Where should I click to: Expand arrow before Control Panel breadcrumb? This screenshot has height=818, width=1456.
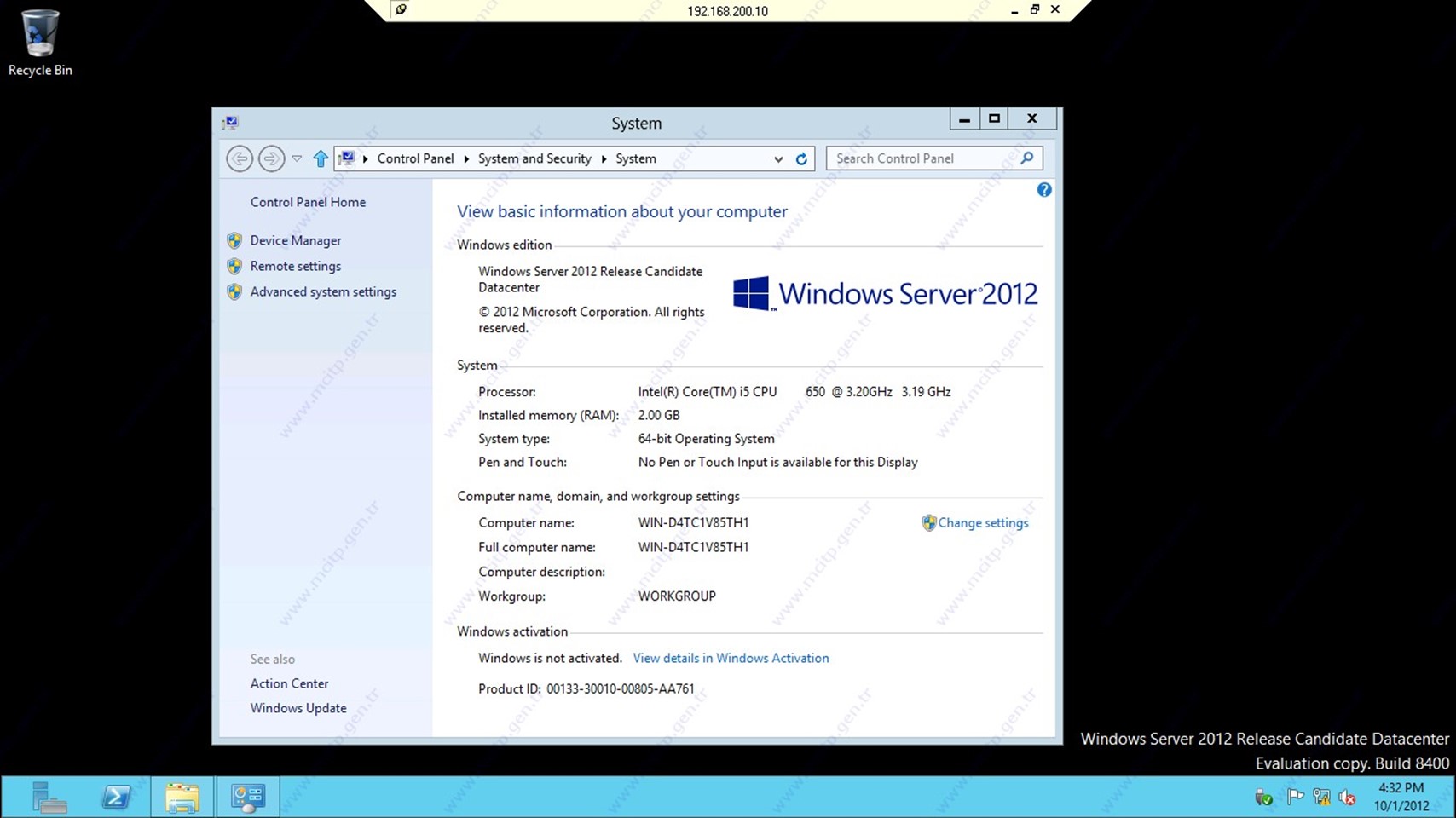click(x=365, y=158)
